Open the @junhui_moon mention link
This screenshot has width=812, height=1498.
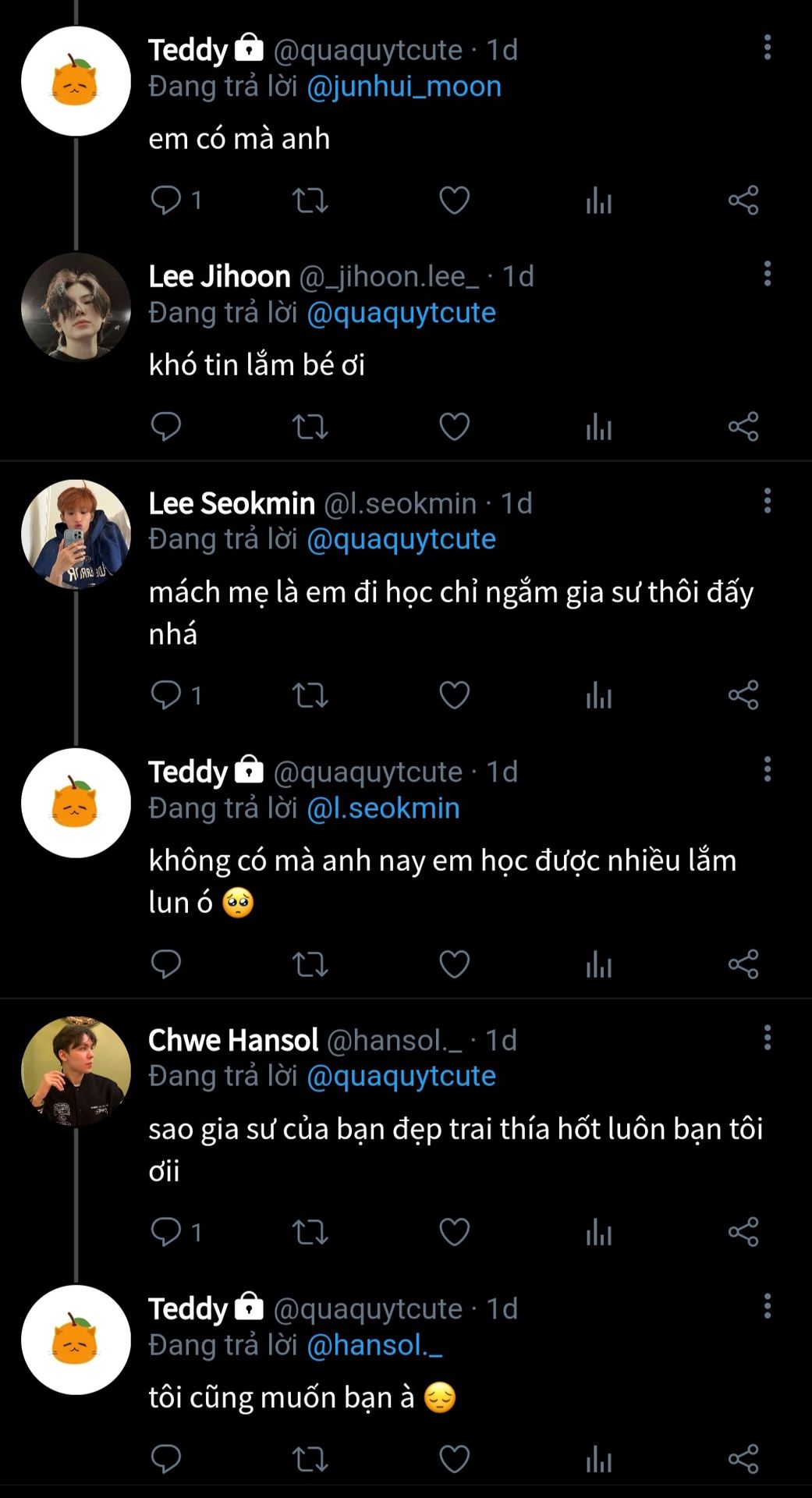[403, 87]
